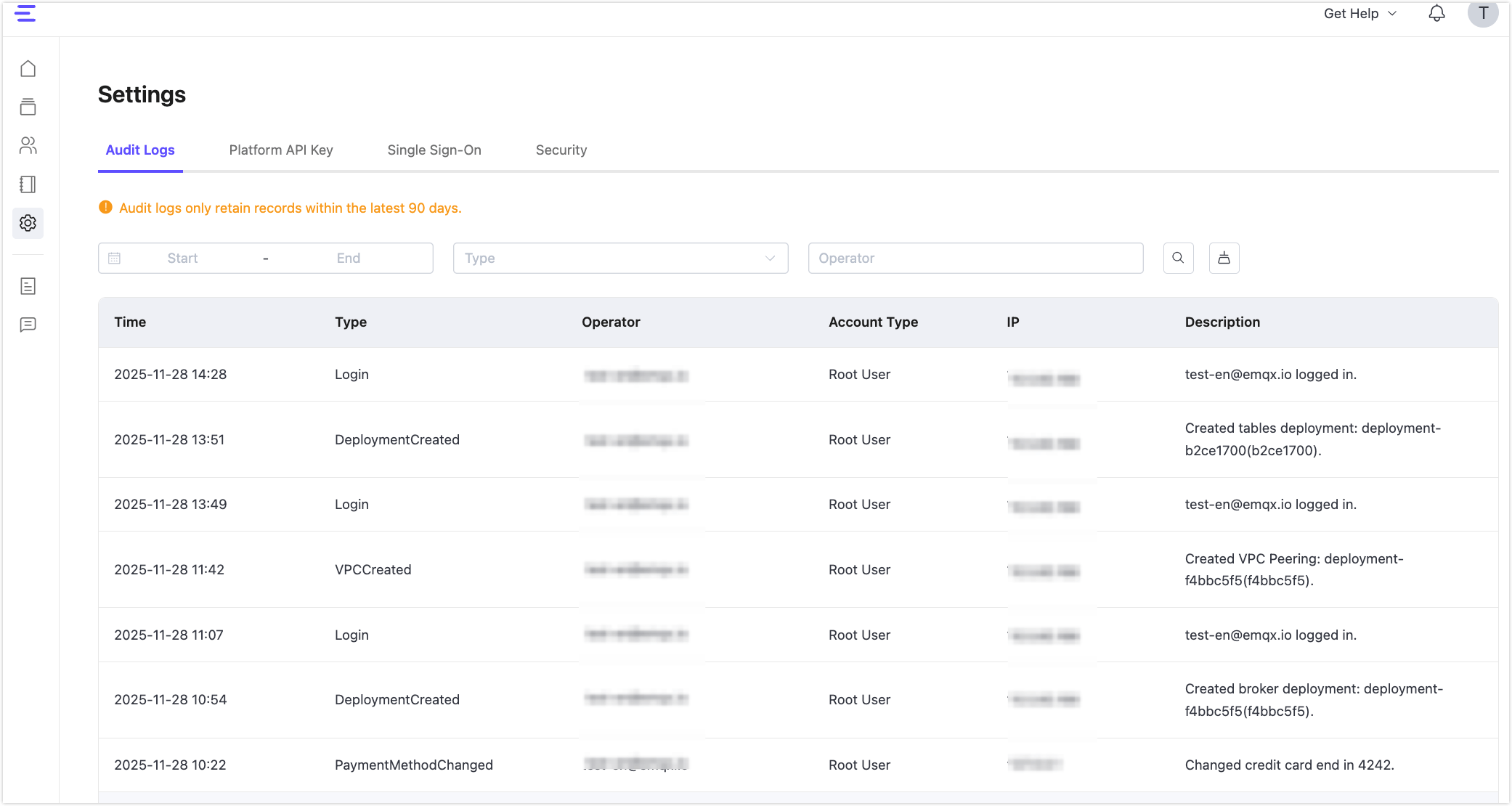Select the Home icon in the sidebar

(x=28, y=68)
